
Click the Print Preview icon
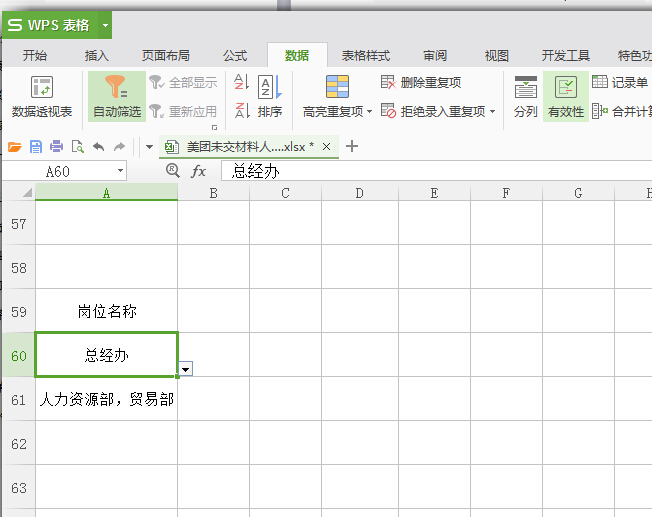coord(78,147)
